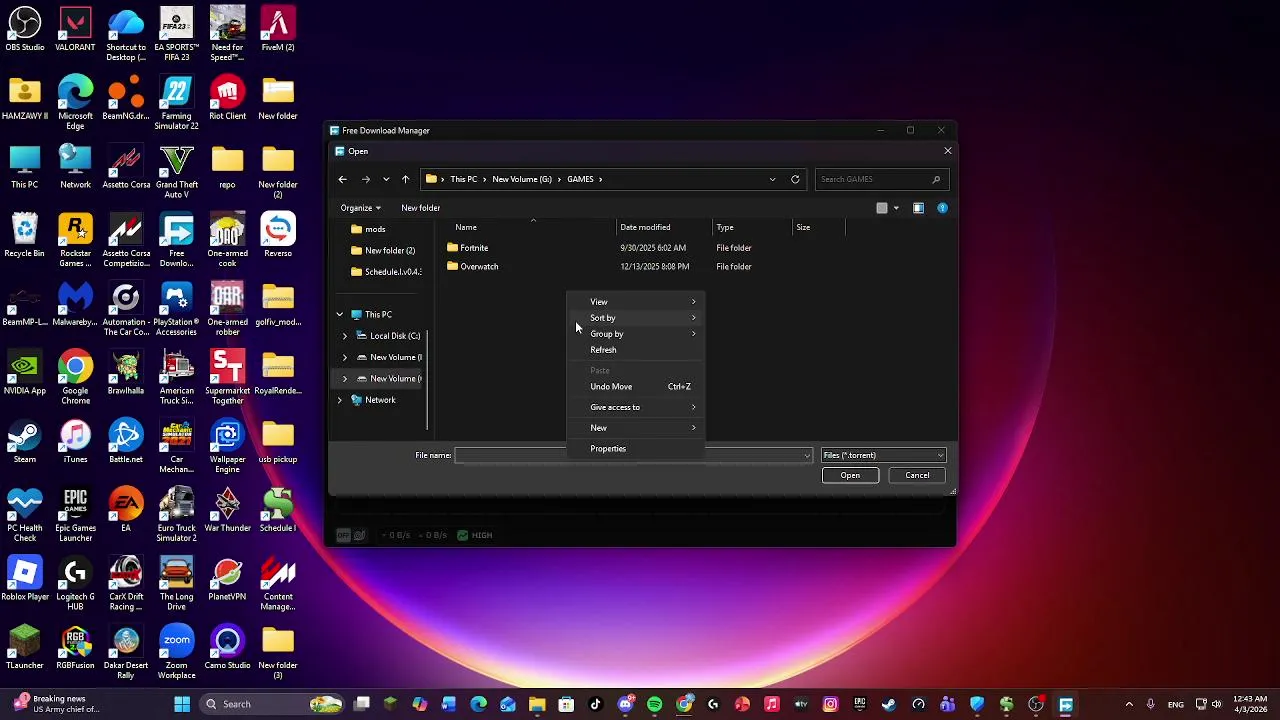The image size is (1280, 720).
Task: Open the Organize dropdown
Action: click(x=360, y=208)
